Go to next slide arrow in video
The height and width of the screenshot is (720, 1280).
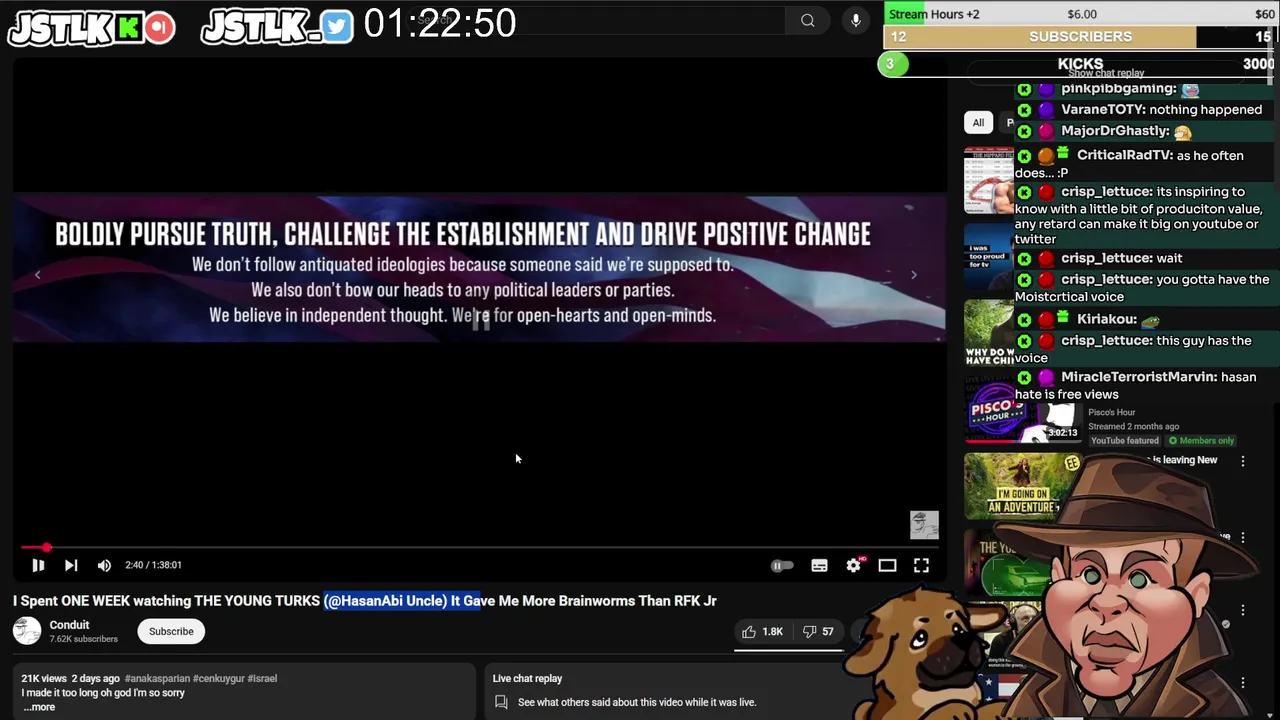point(913,275)
